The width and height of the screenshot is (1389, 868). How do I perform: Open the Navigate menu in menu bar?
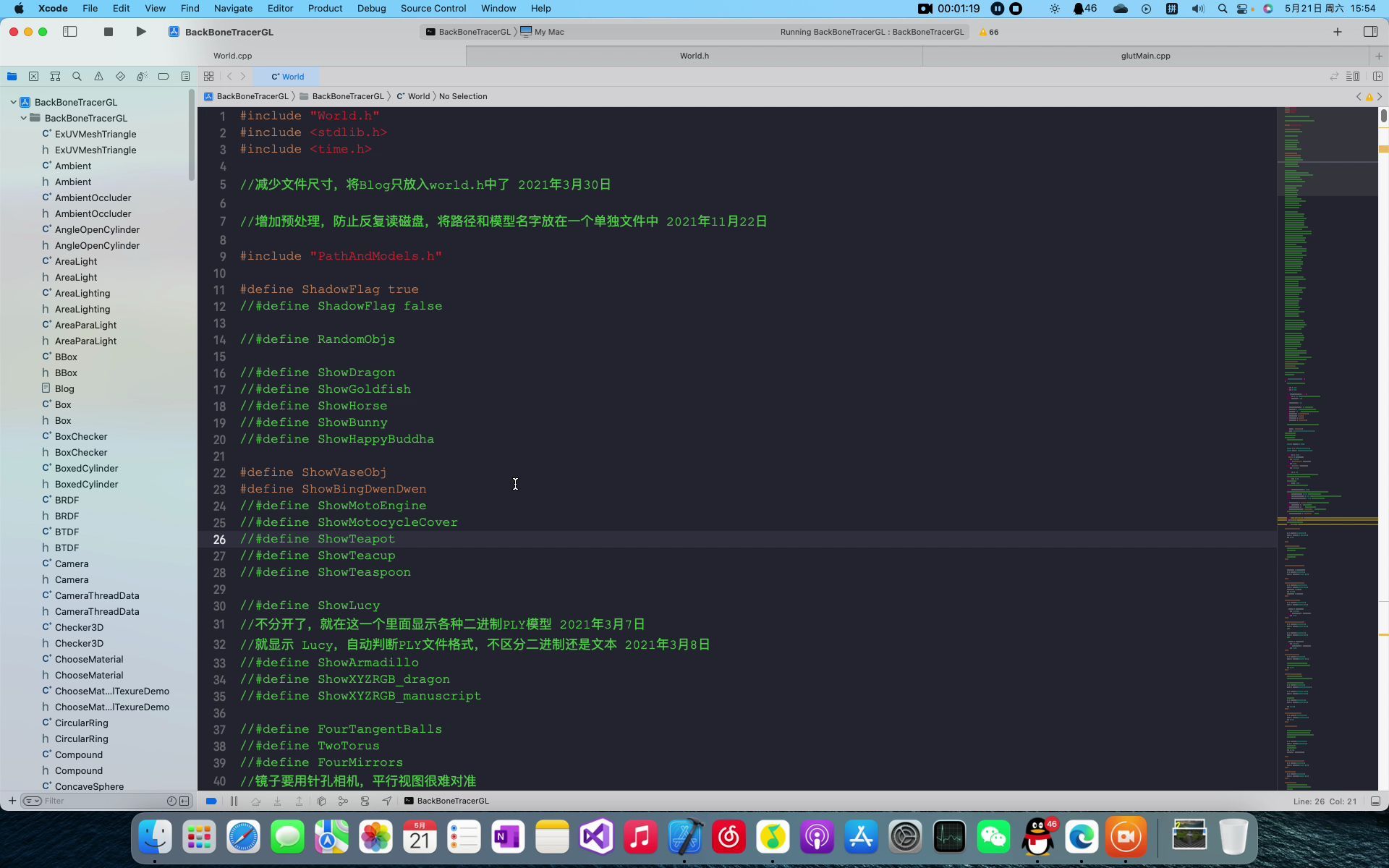pyautogui.click(x=232, y=8)
